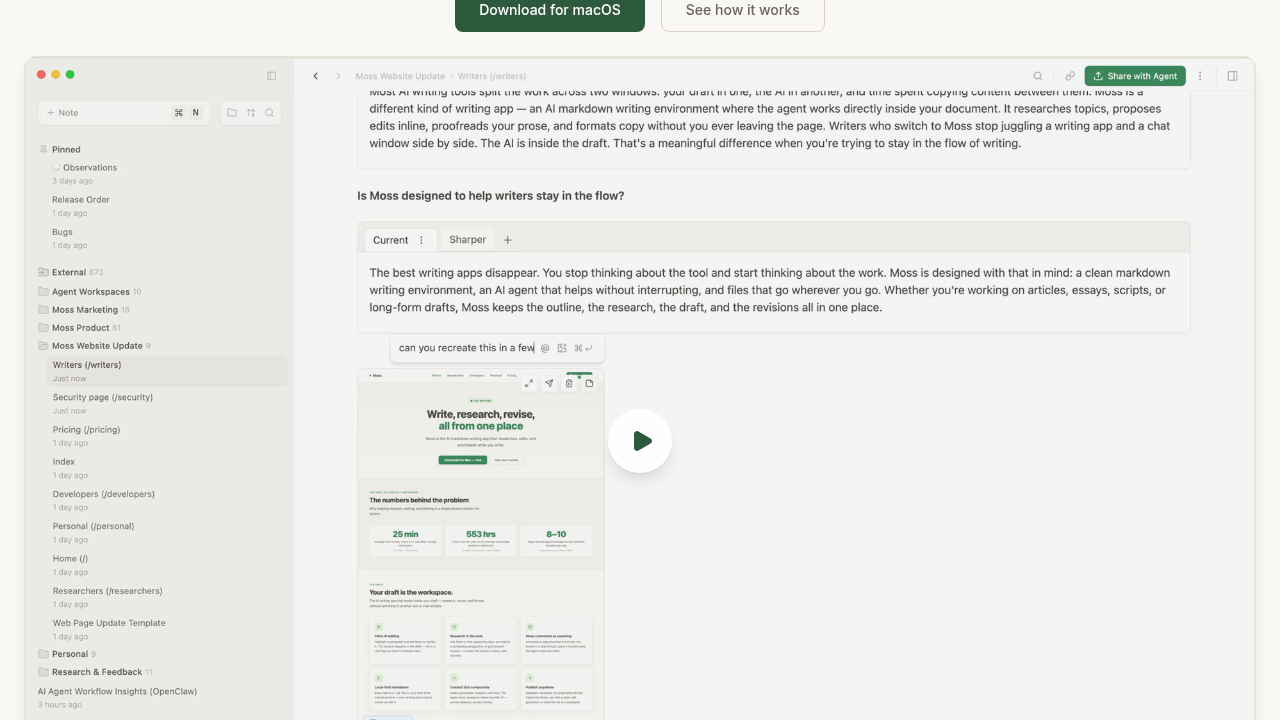Viewport: 1280px width, 720px height.
Task: Click Moss Website Update in breadcrumb
Action: [x=400, y=76]
